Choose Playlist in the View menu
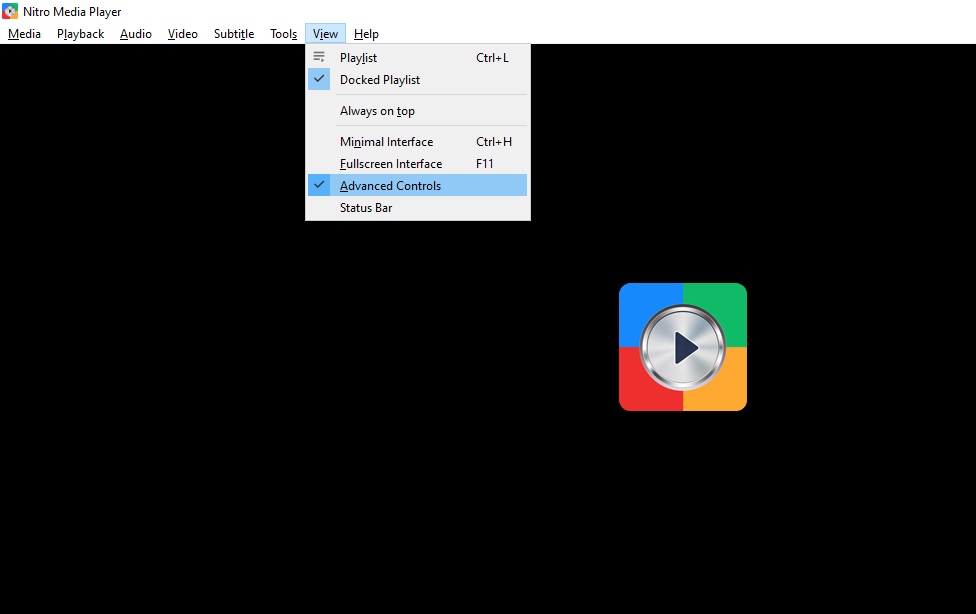 coord(417,58)
